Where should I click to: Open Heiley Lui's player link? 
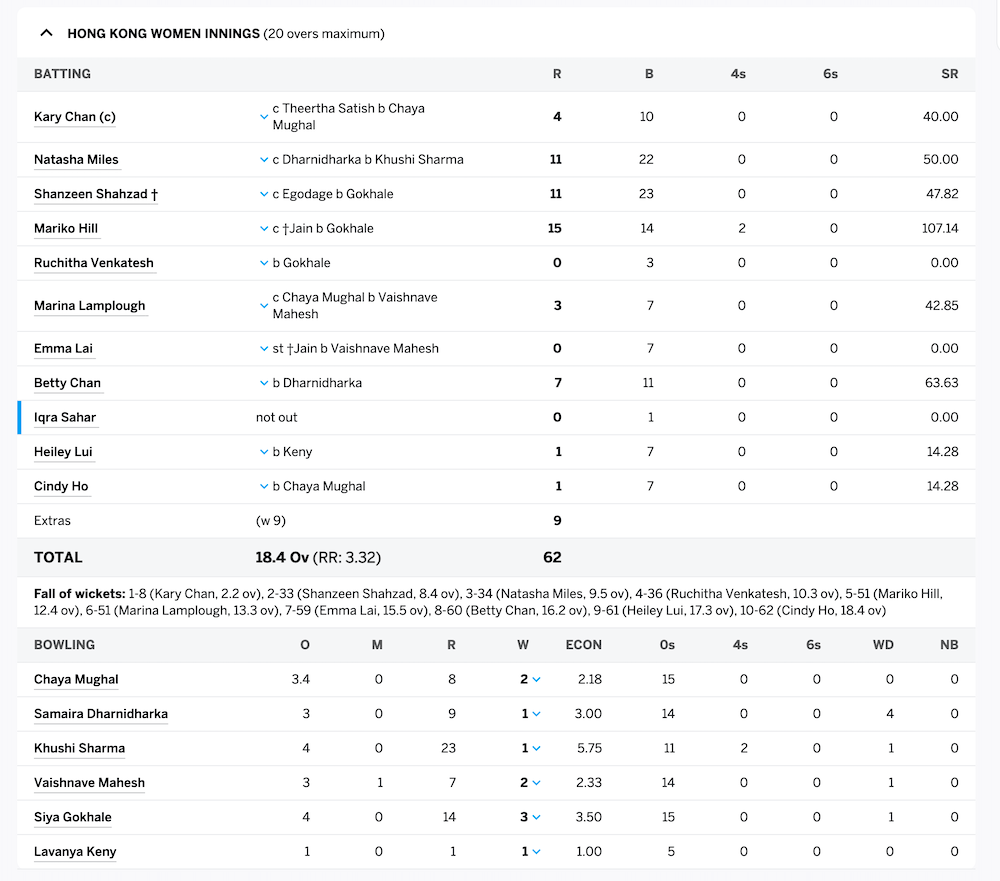[x=63, y=452]
